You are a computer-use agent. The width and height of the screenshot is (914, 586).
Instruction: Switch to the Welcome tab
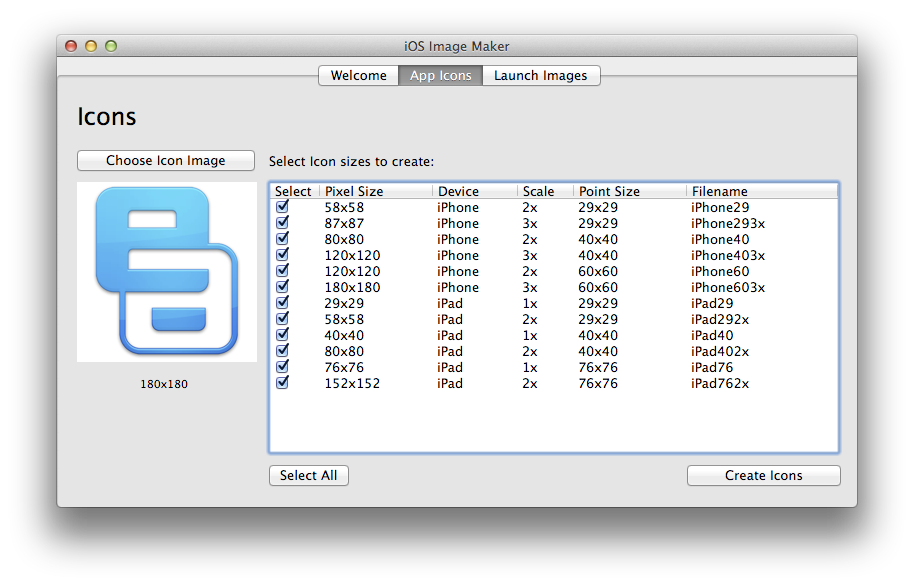(x=358, y=75)
